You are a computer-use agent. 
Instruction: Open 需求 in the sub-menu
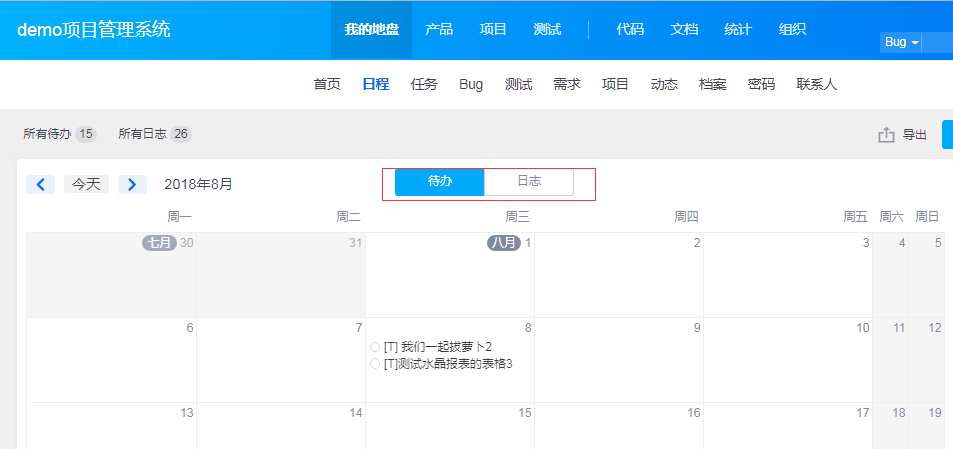[x=567, y=84]
